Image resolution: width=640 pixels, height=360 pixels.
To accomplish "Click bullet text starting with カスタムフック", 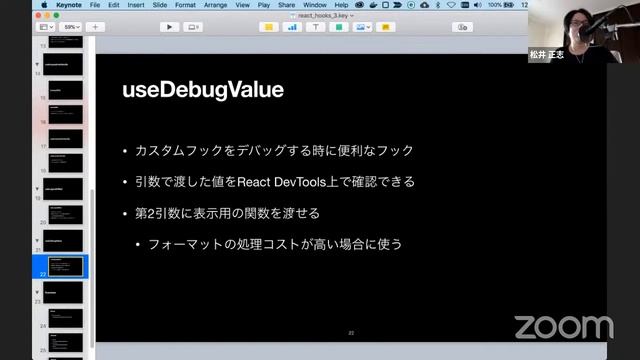I will coord(274,150).
